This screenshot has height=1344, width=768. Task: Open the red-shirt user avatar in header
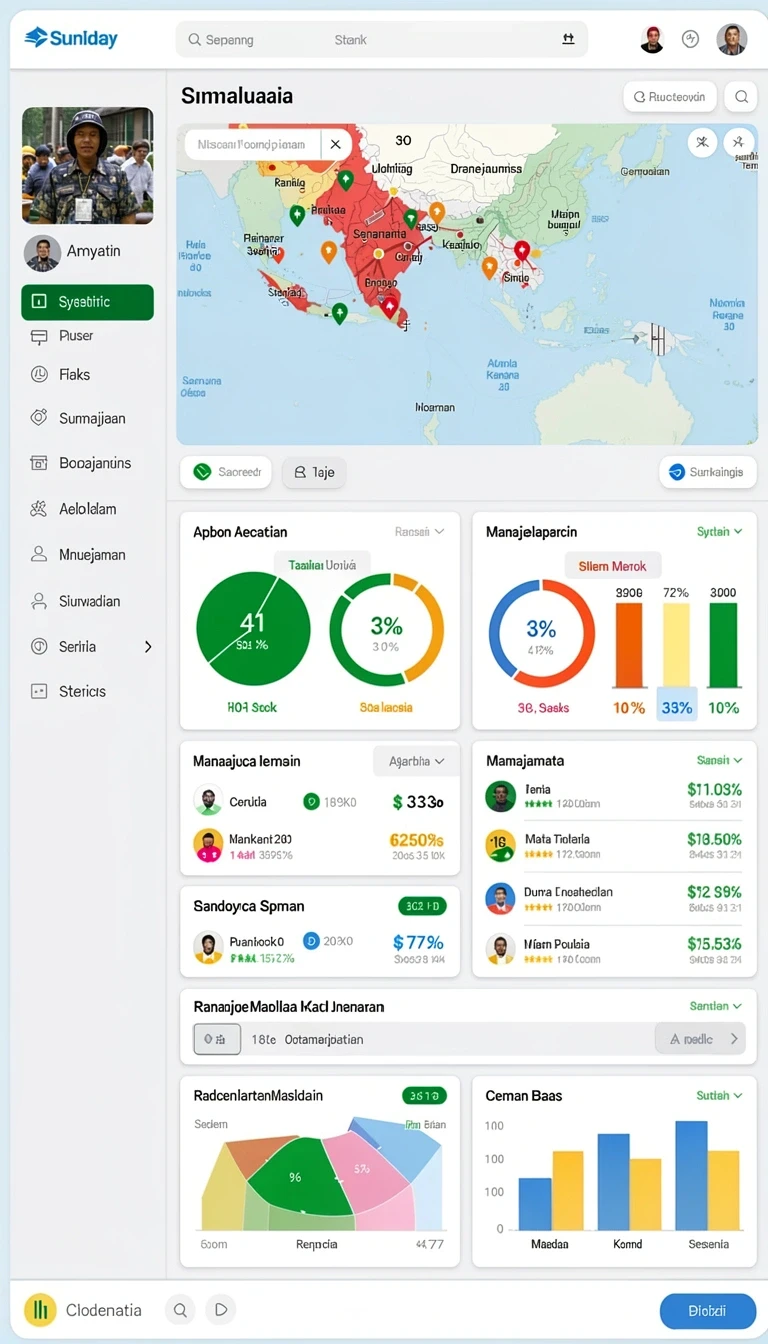(x=652, y=39)
